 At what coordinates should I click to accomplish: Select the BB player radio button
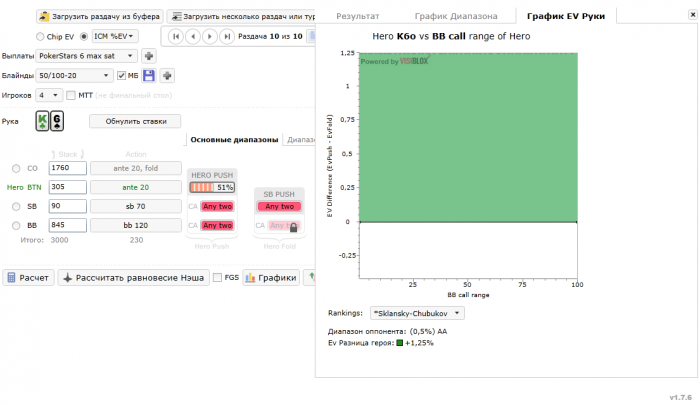pyautogui.click(x=16, y=225)
